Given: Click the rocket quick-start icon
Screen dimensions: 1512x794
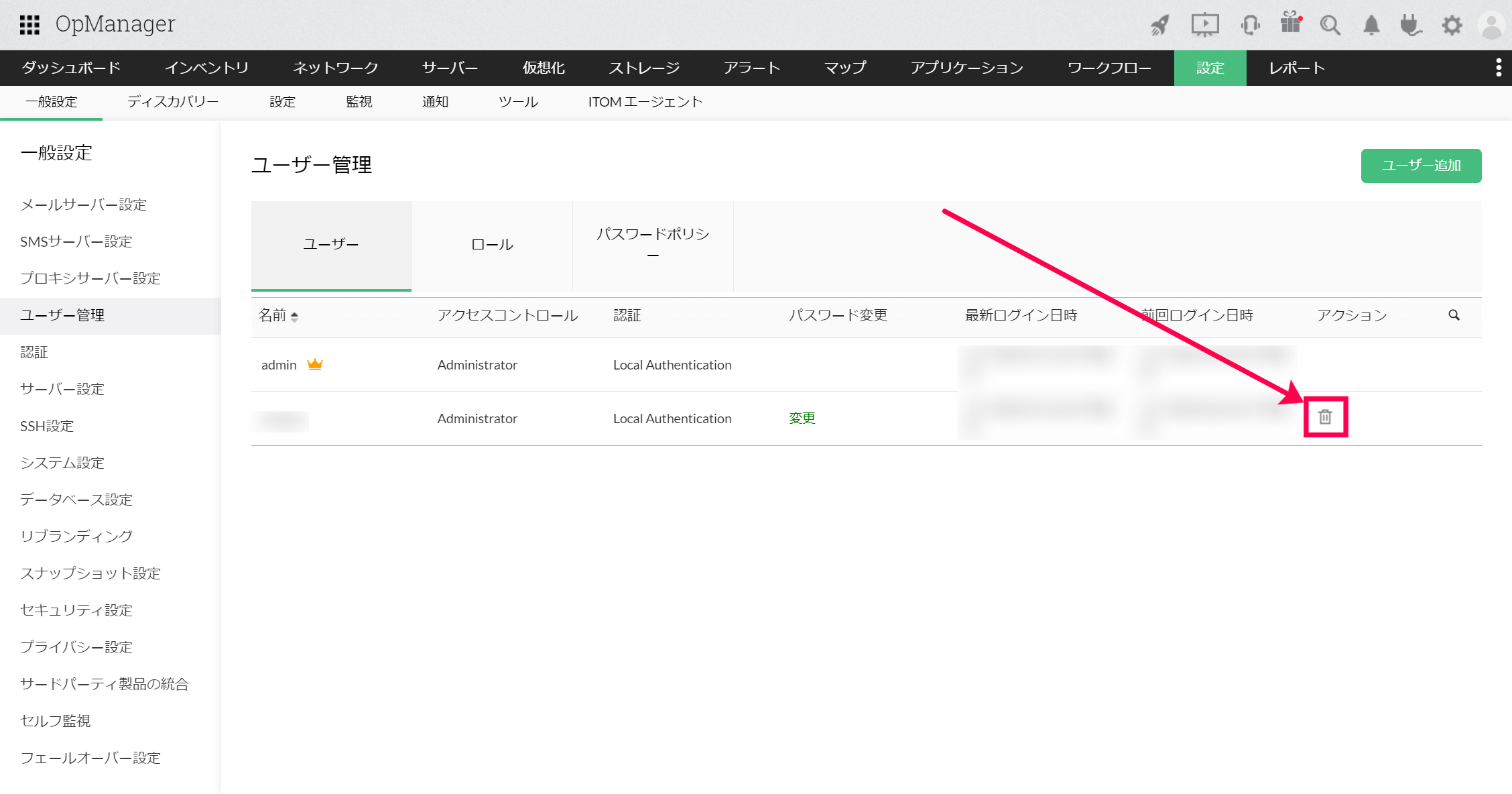Looking at the screenshot, I should pyautogui.click(x=1160, y=25).
